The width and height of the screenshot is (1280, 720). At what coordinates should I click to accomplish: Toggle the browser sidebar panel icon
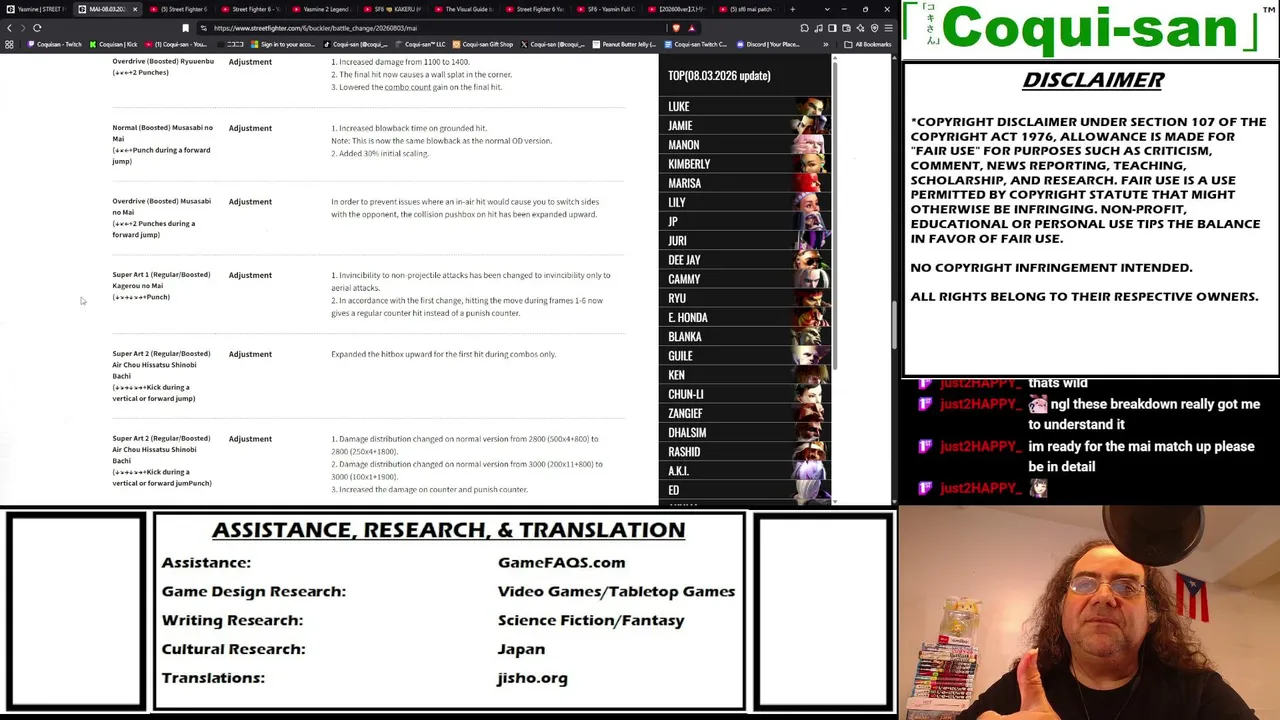tap(832, 28)
